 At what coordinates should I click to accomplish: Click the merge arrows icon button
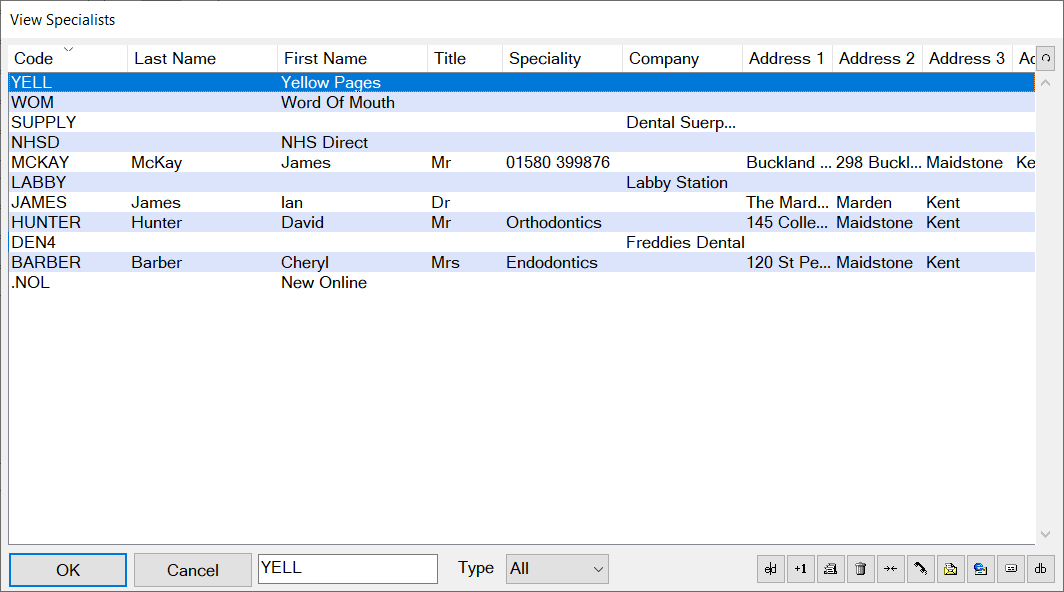click(891, 569)
